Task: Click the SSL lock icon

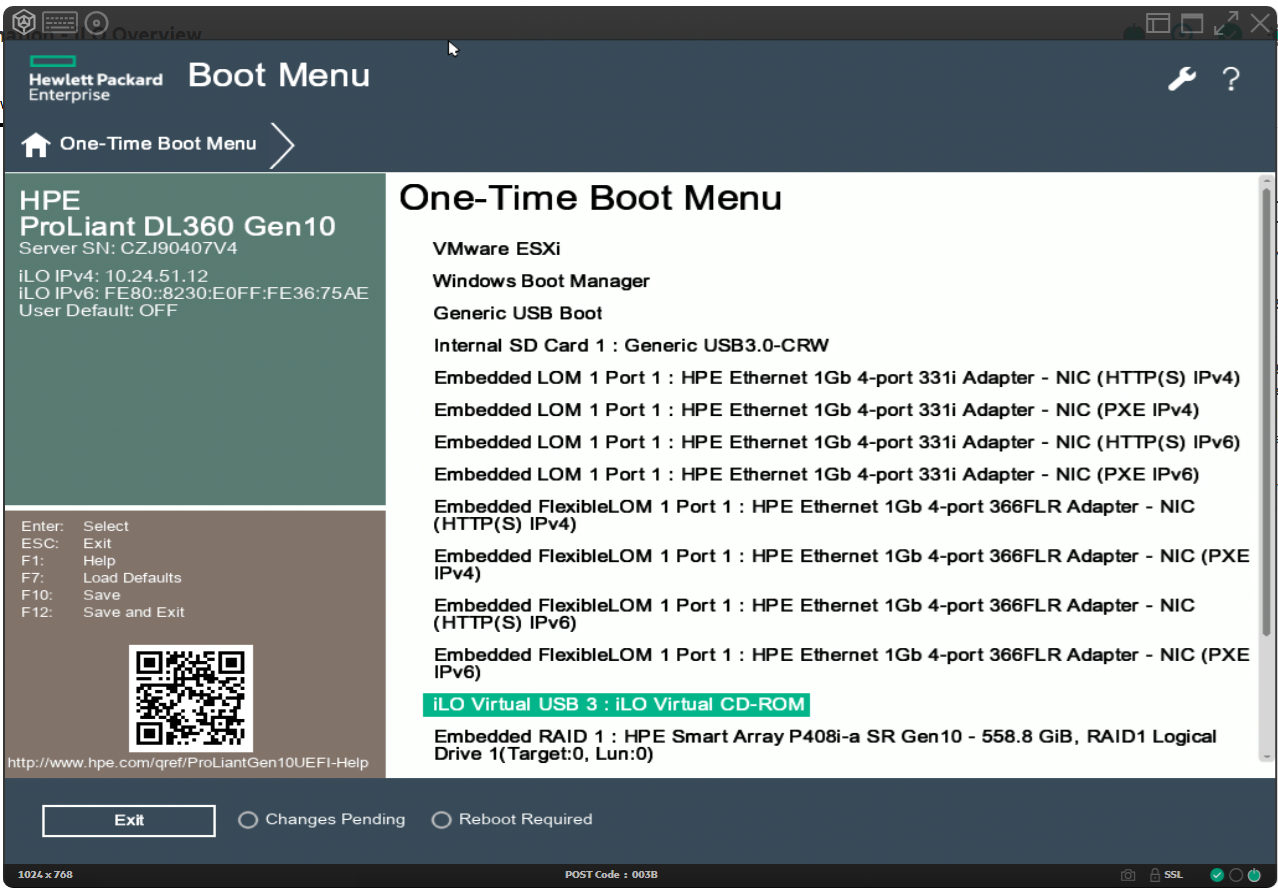Action: tap(1155, 875)
